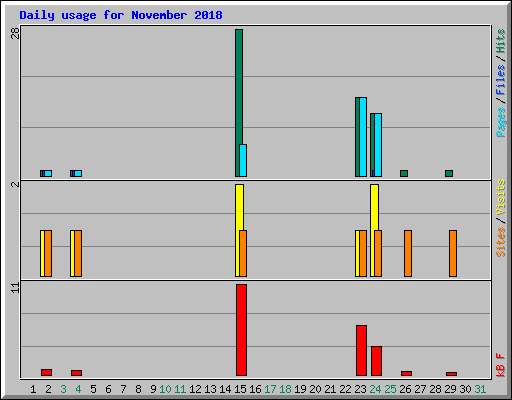Click day label '1' on the x-axis
Viewport: 512px width, 400px height.
coord(33,389)
